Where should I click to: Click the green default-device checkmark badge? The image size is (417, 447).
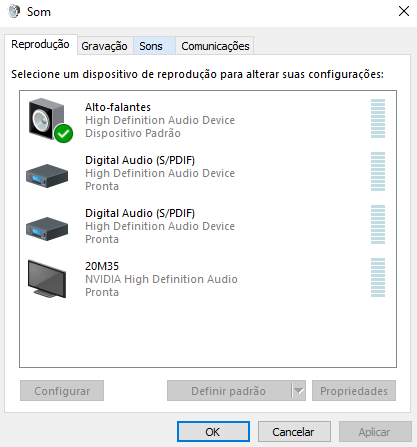tap(64, 134)
